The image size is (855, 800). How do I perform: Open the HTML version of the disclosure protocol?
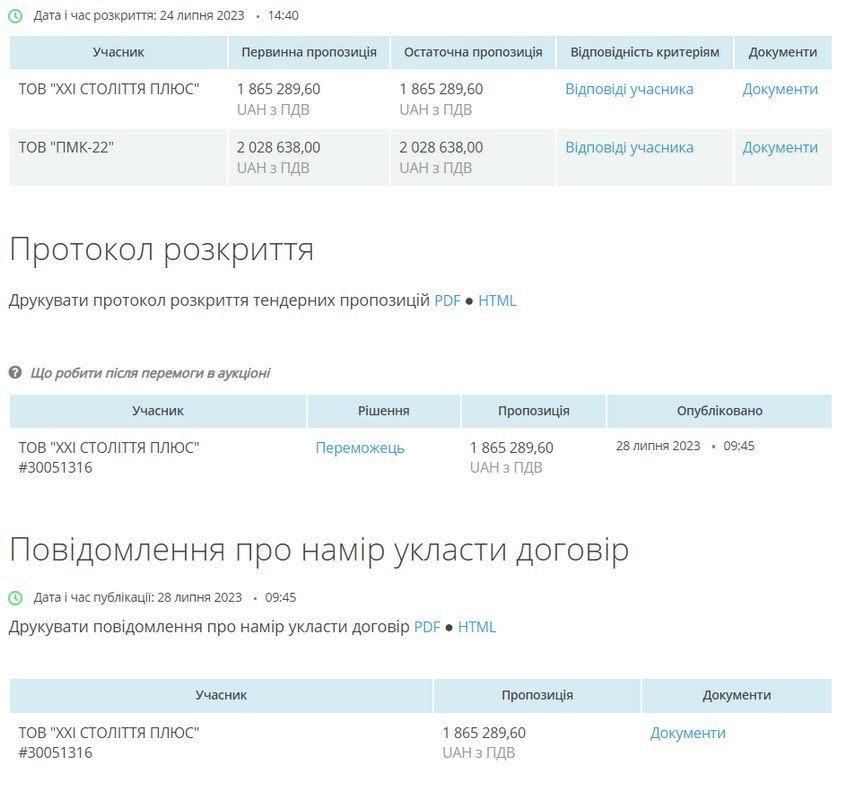coord(499,300)
